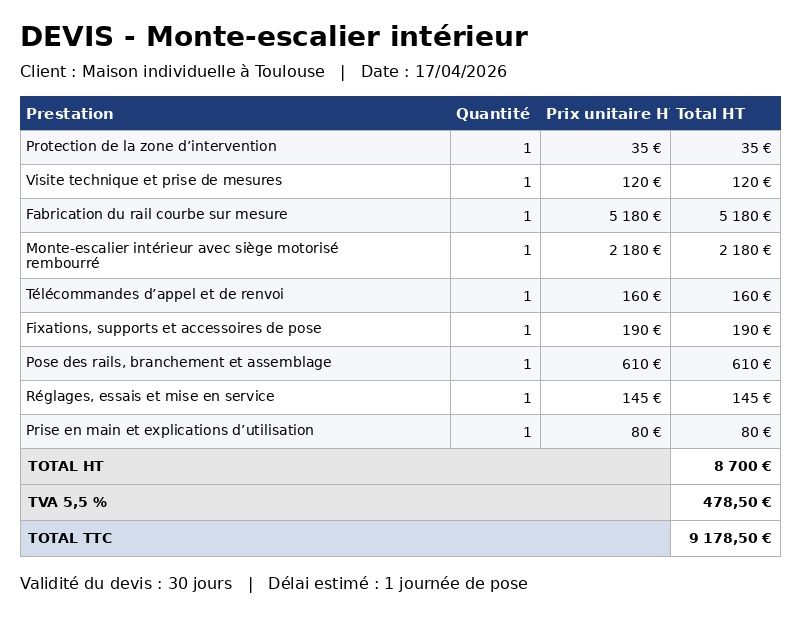Click the 8 700 € total amount
Screen dimensions: 800x619
742,466
